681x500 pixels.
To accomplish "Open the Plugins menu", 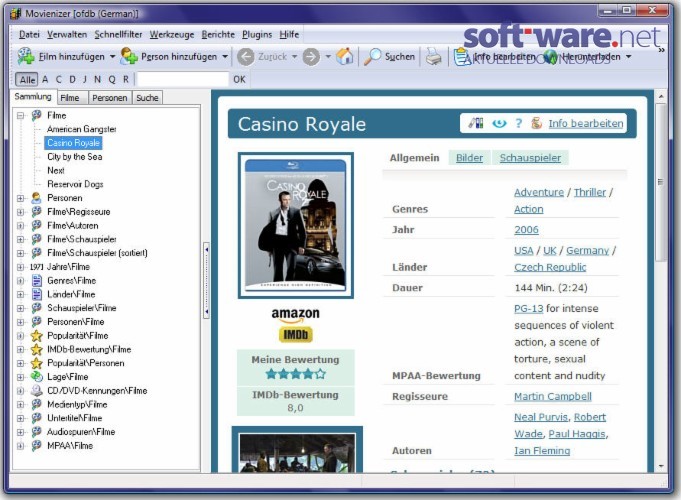I will point(257,34).
